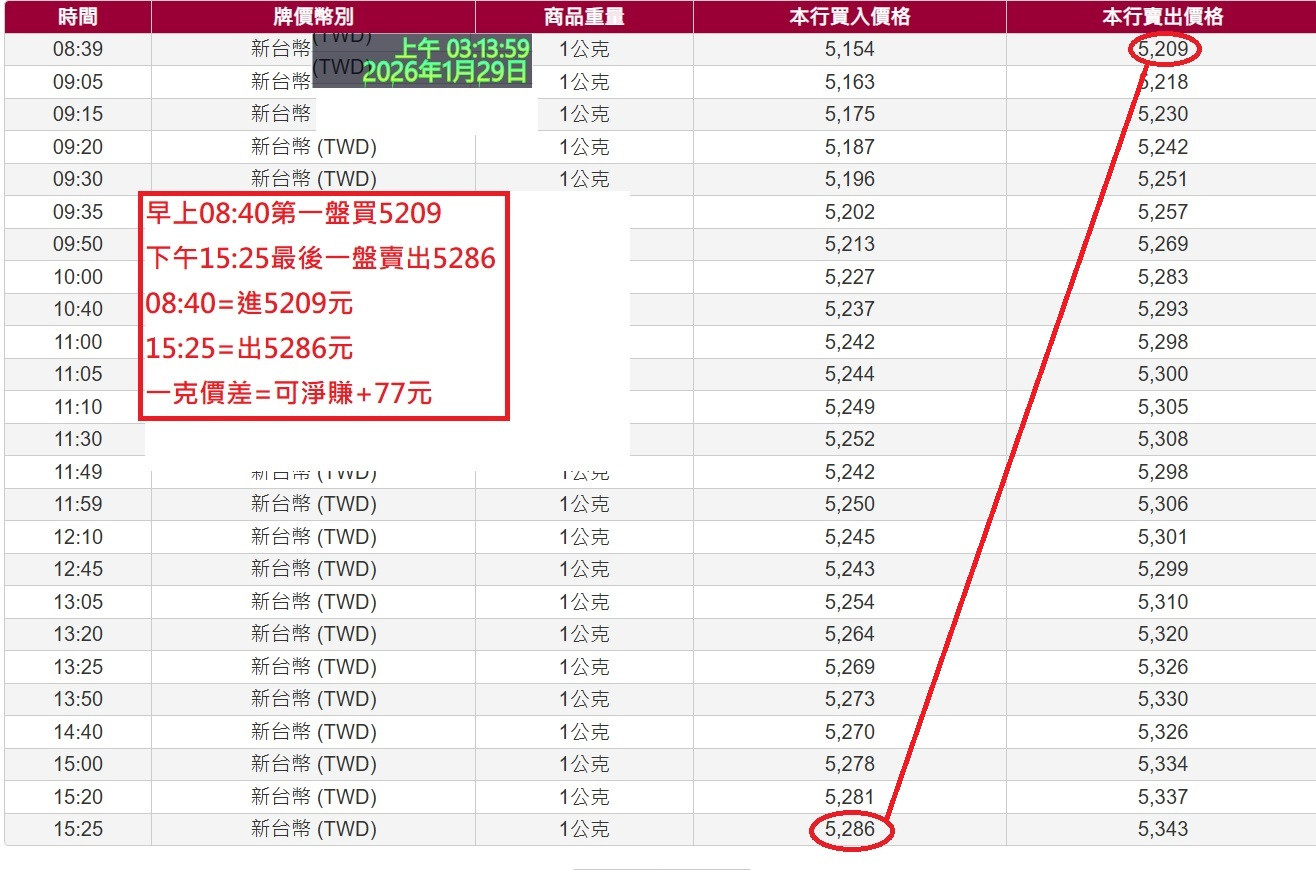Screen dimensions: 1316x870
Task: Click buy price 5,249 at 11:10
Action: pyautogui.click(x=850, y=407)
